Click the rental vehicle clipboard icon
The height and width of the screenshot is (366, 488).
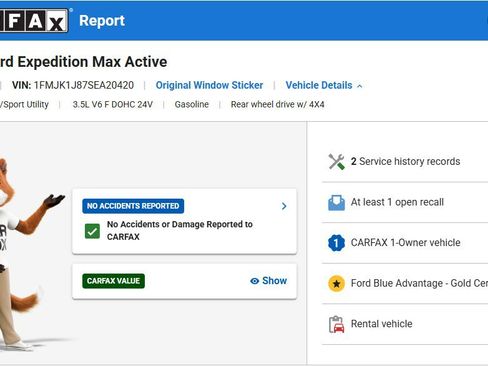[336, 324]
